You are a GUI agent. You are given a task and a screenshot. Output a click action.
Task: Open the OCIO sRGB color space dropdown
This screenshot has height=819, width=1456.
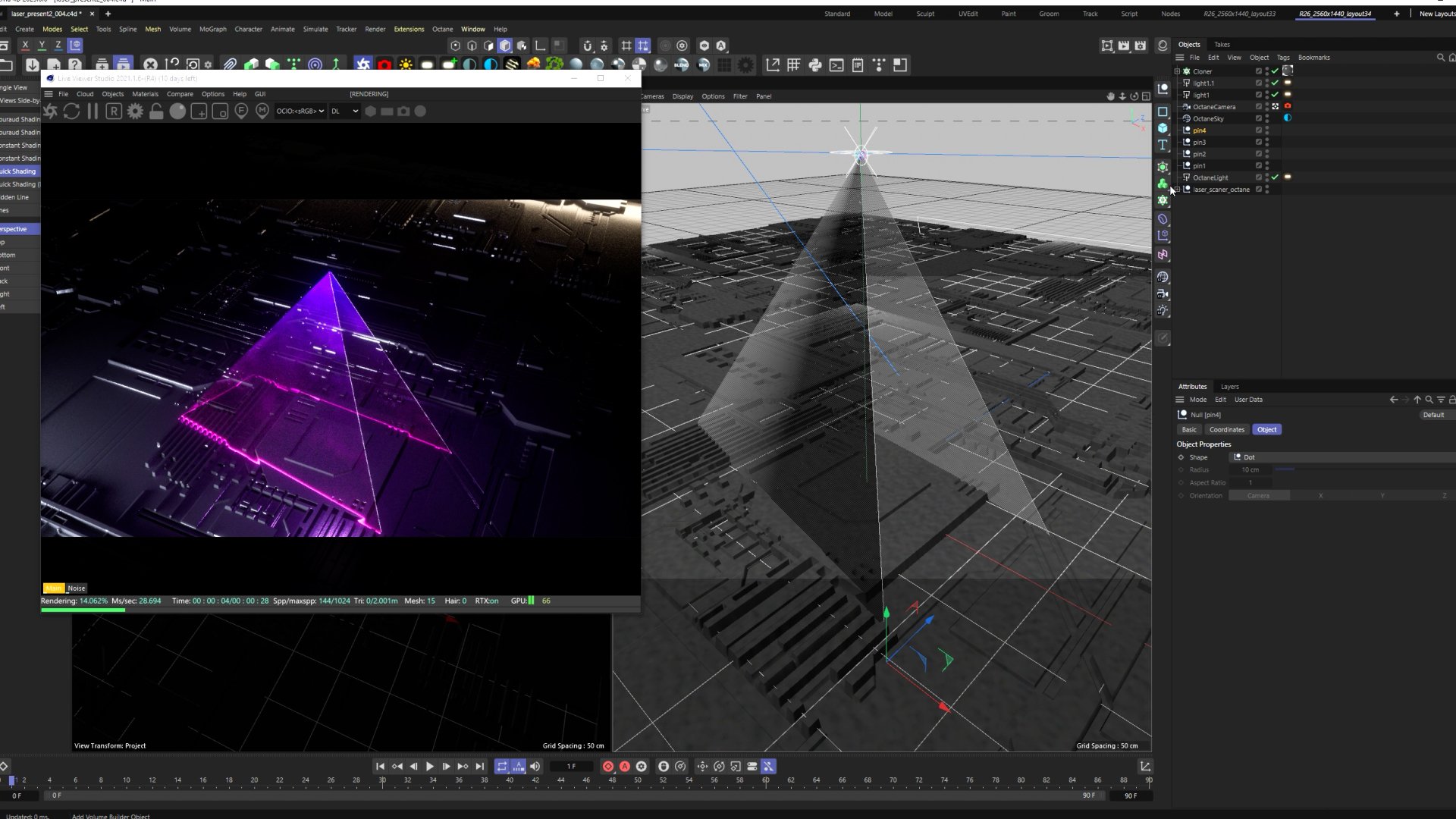click(x=300, y=111)
